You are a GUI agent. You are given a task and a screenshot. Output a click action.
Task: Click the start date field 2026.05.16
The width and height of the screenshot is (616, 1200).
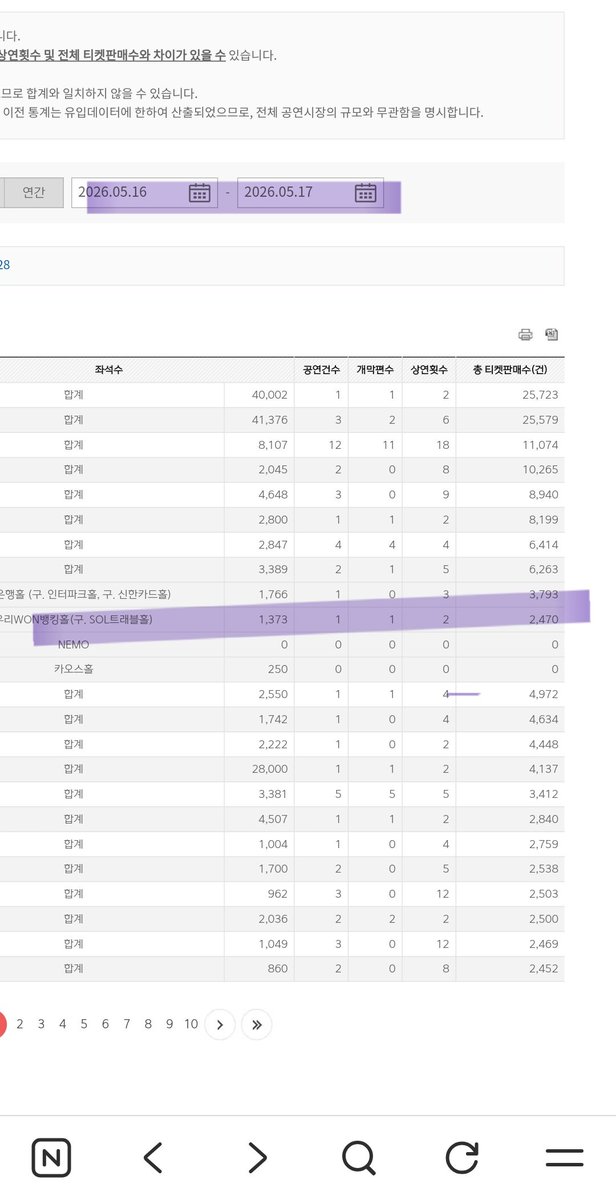pyautogui.click(x=144, y=192)
